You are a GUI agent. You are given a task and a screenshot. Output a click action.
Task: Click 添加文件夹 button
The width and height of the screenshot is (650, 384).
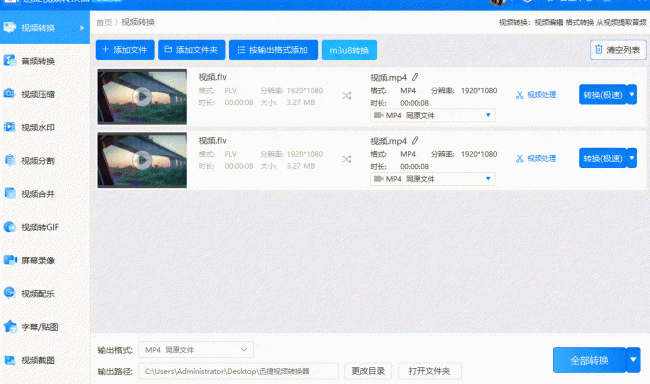(192, 50)
